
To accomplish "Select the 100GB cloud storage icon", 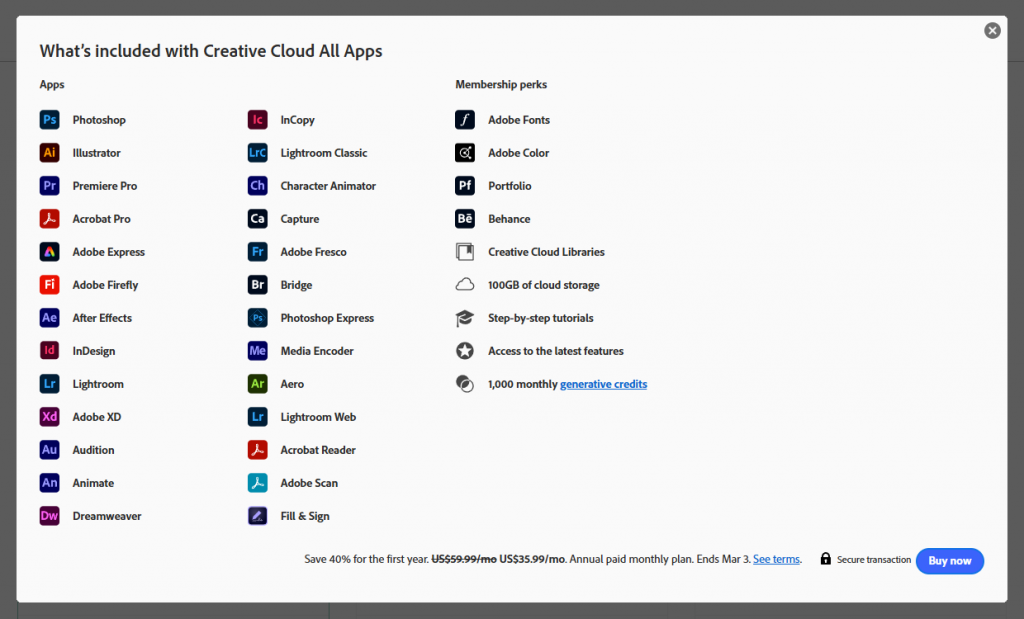I will (x=464, y=284).
